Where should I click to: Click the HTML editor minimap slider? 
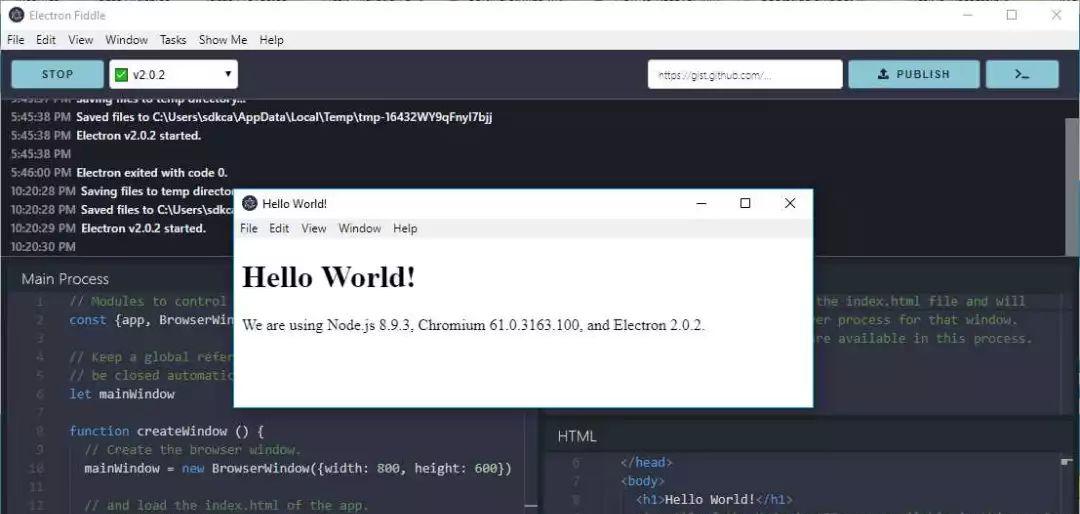1067,460
